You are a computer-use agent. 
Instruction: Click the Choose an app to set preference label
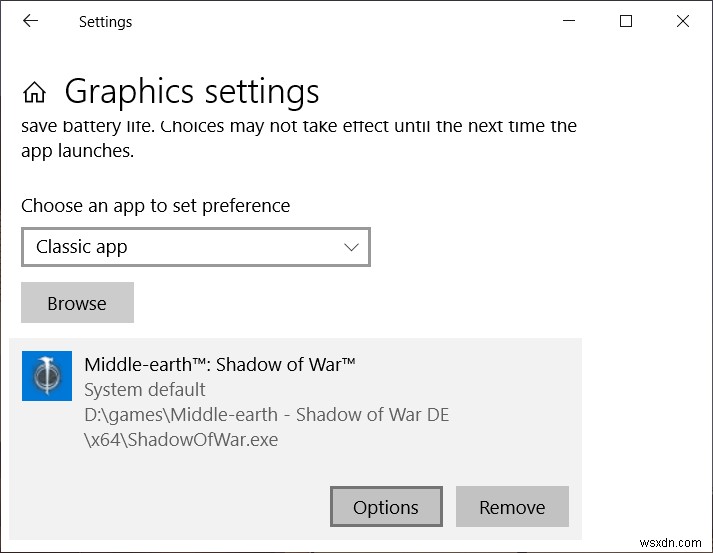[x=156, y=206]
